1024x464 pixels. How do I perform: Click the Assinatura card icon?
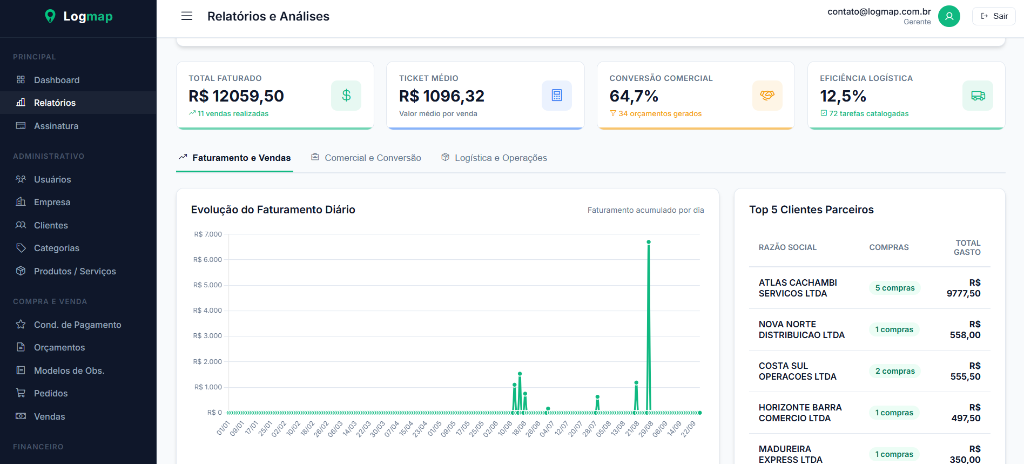tap(21, 125)
